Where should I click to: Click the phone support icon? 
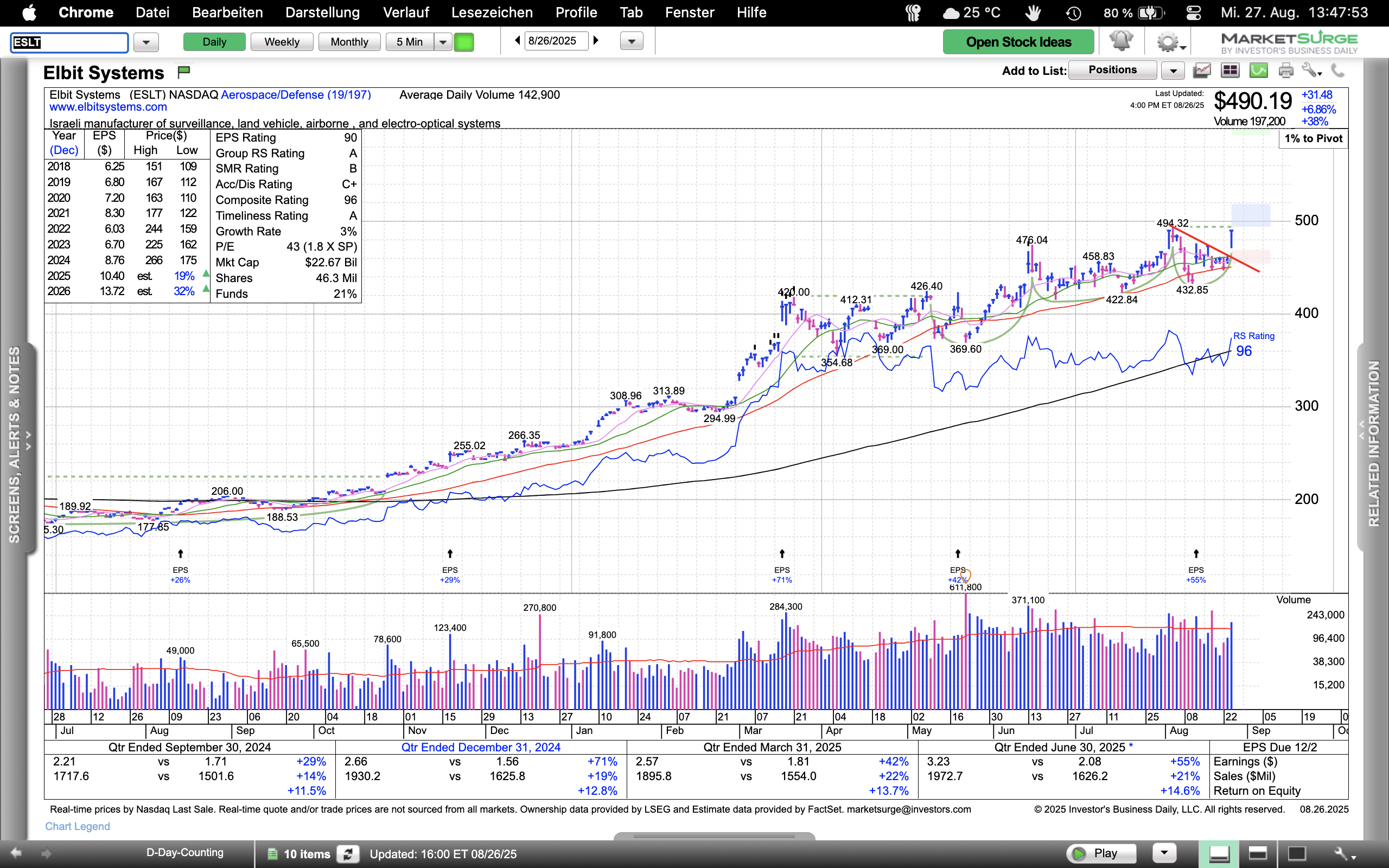(x=1338, y=71)
